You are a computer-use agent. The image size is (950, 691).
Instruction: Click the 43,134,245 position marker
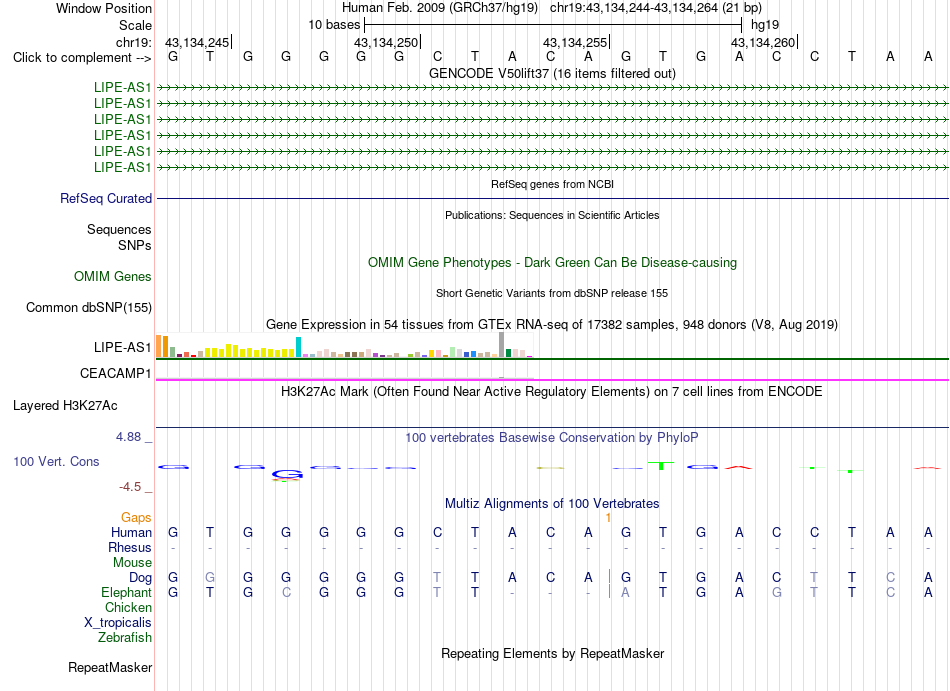pos(198,42)
